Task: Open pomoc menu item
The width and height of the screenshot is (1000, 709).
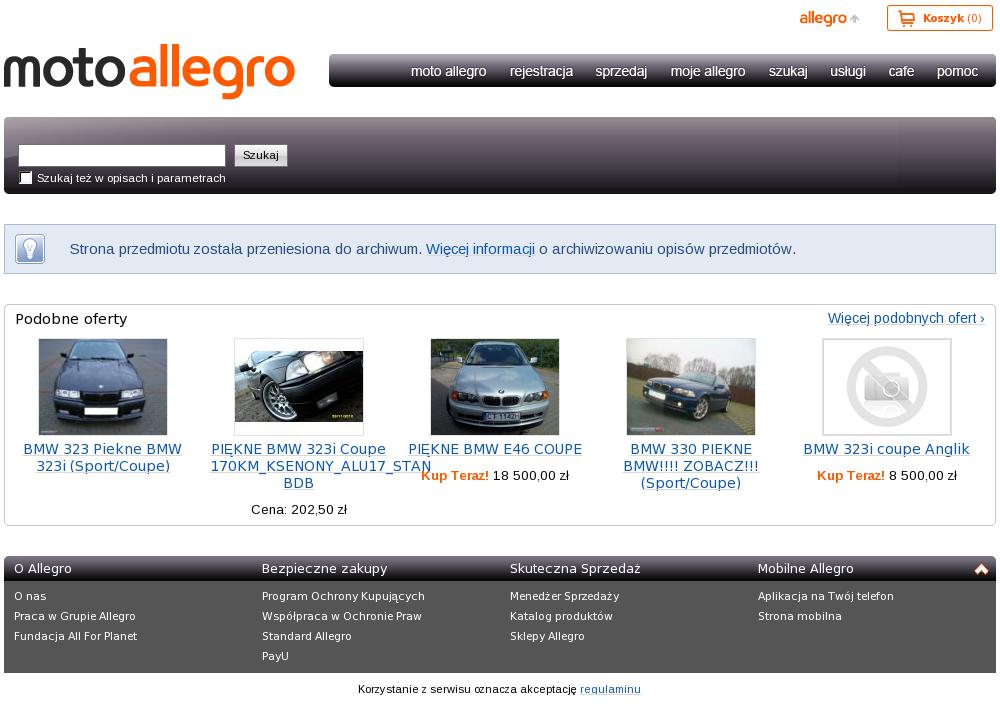Action: (957, 71)
